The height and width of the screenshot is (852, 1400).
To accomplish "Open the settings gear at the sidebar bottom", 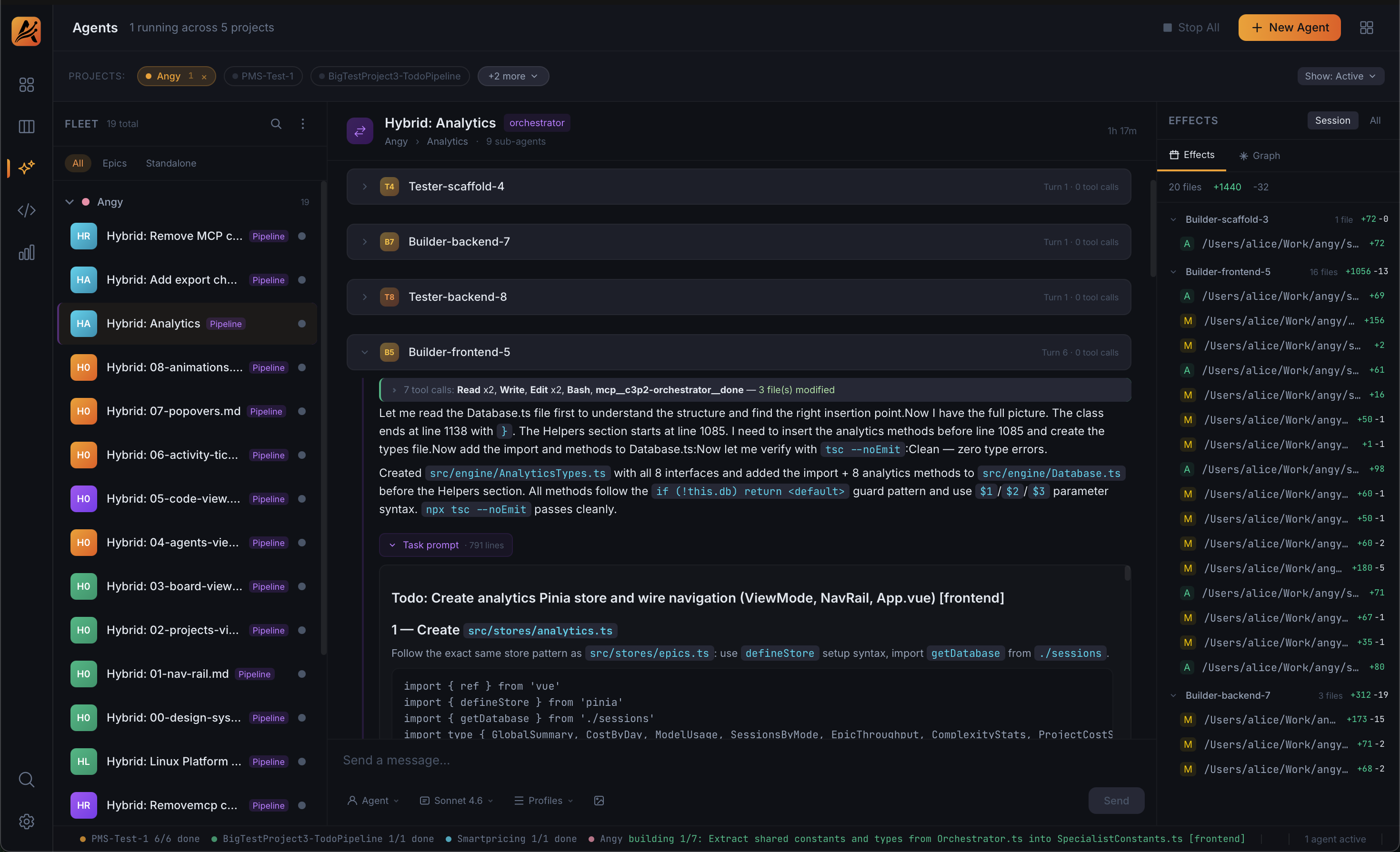I will click(x=26, y=822).
